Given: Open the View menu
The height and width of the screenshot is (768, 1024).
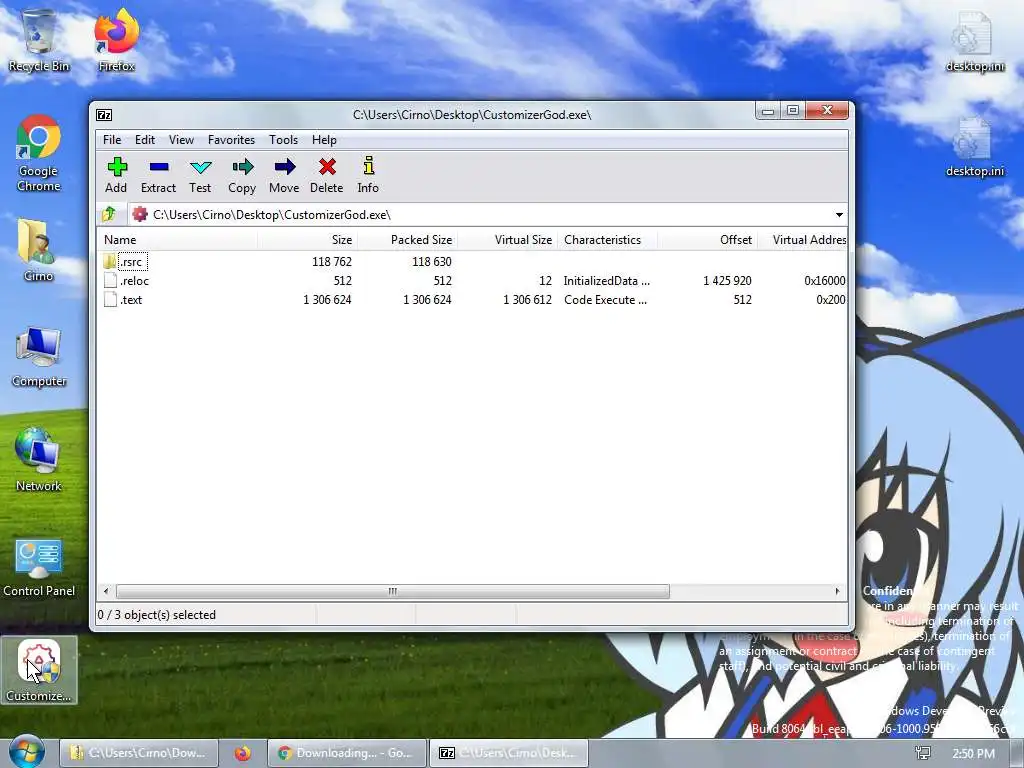Looking at the screenshot, I should 181,140.
